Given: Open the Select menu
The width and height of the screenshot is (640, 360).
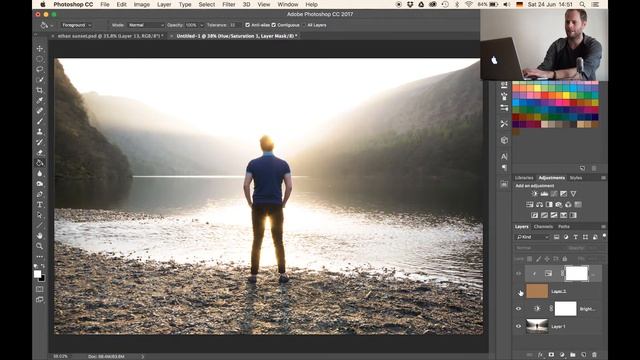Looking at the screenshot, I should click(x=207, y=4).
